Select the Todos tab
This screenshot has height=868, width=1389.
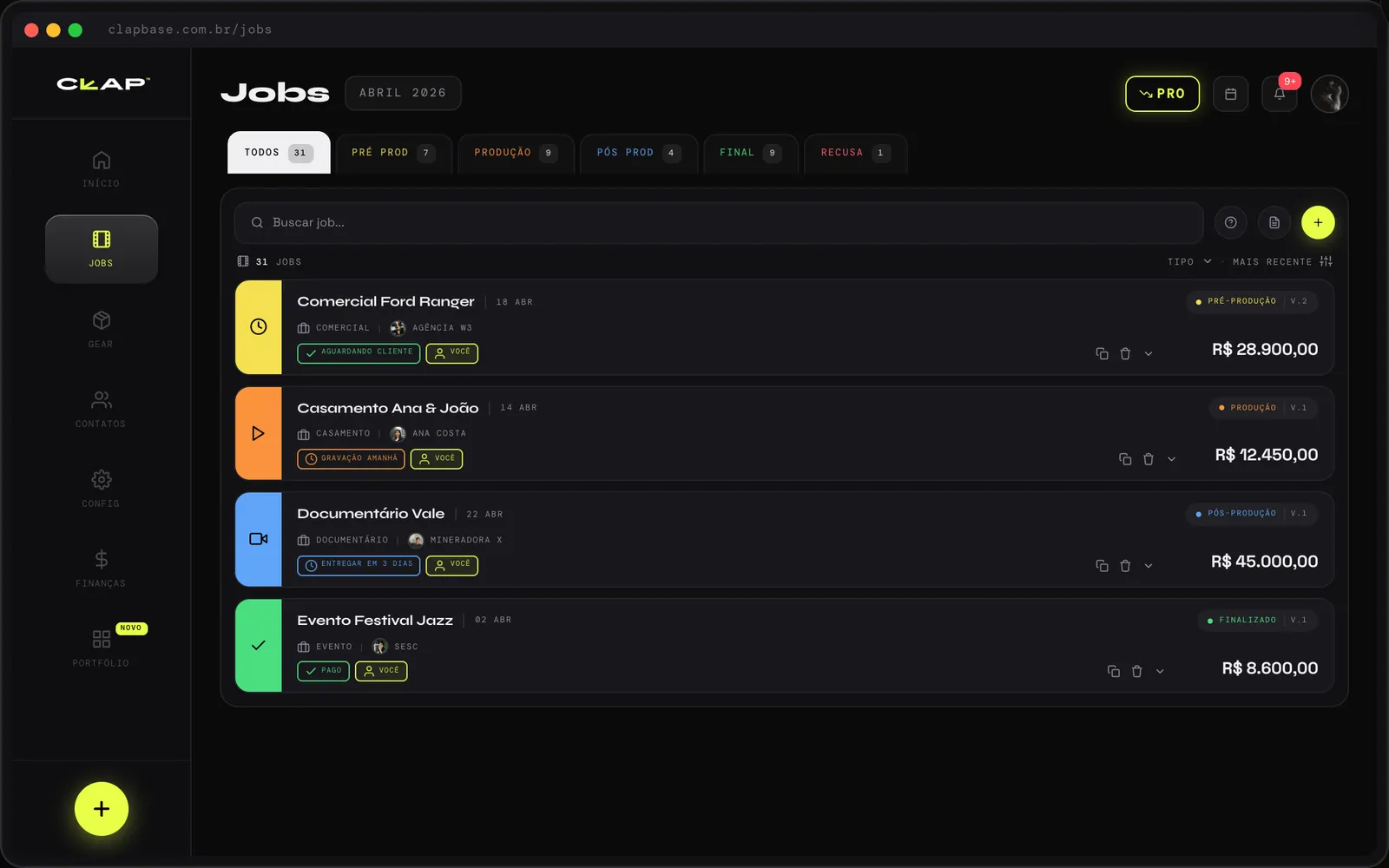279,153
